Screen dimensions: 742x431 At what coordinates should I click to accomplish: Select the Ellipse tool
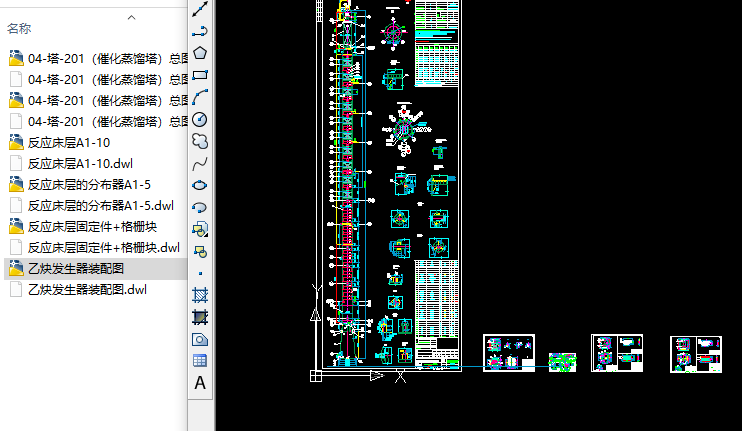[x=200, y=185]
